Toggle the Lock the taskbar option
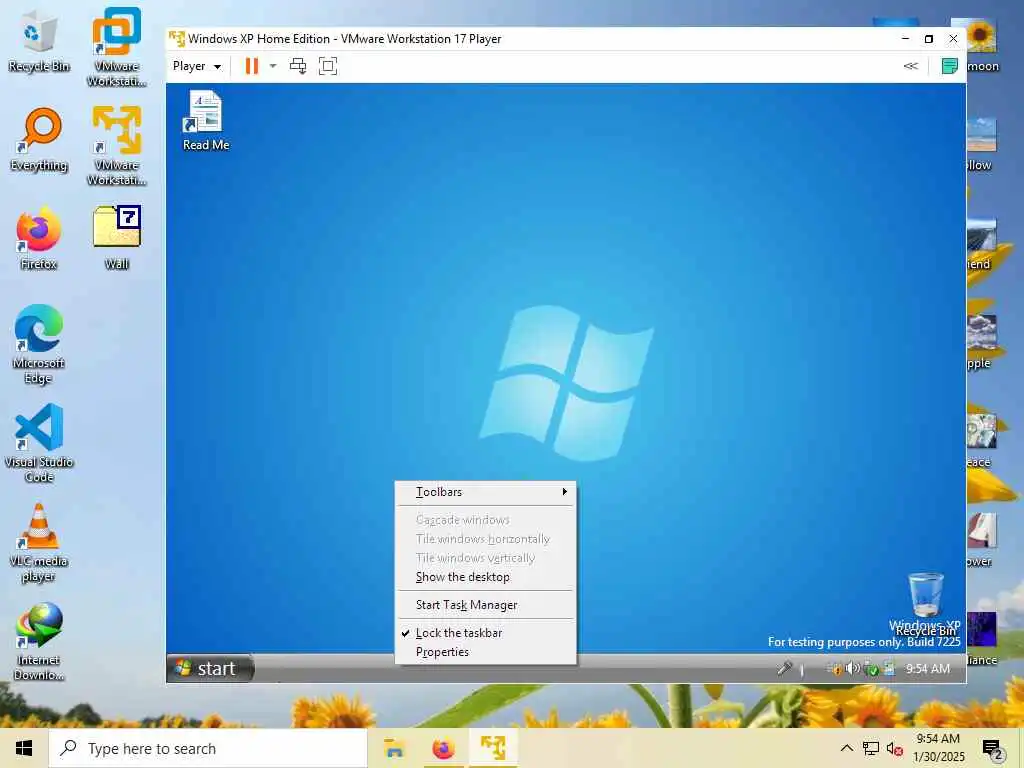Image resolution: width=1024 pixels, height=768 pixels. click(485, 633)
